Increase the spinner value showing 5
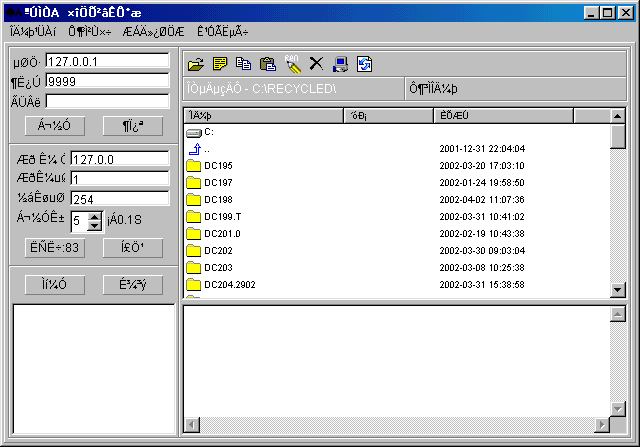The image size is (640, 447). [94, 216]
